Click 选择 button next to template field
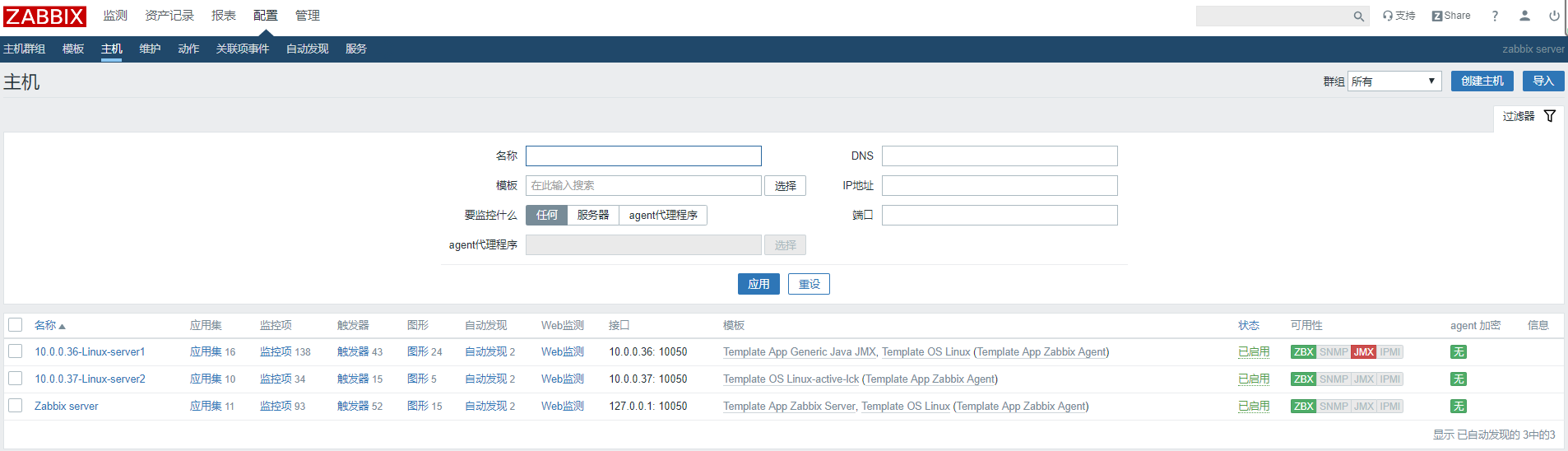1568x451 pixels. pyautogui.click(x=785, y=186)
